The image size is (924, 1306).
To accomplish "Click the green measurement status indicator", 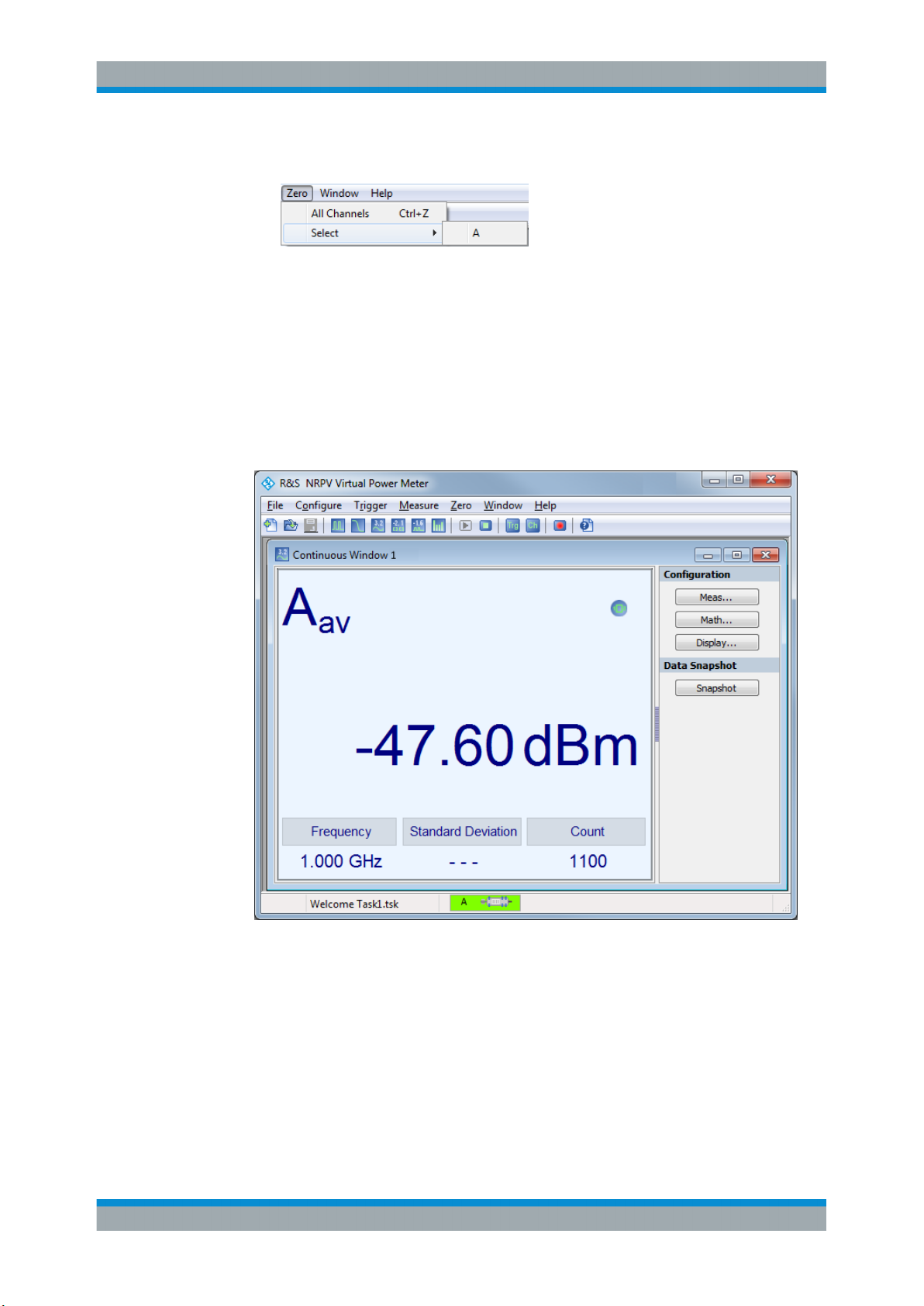I will pos(619,608).
